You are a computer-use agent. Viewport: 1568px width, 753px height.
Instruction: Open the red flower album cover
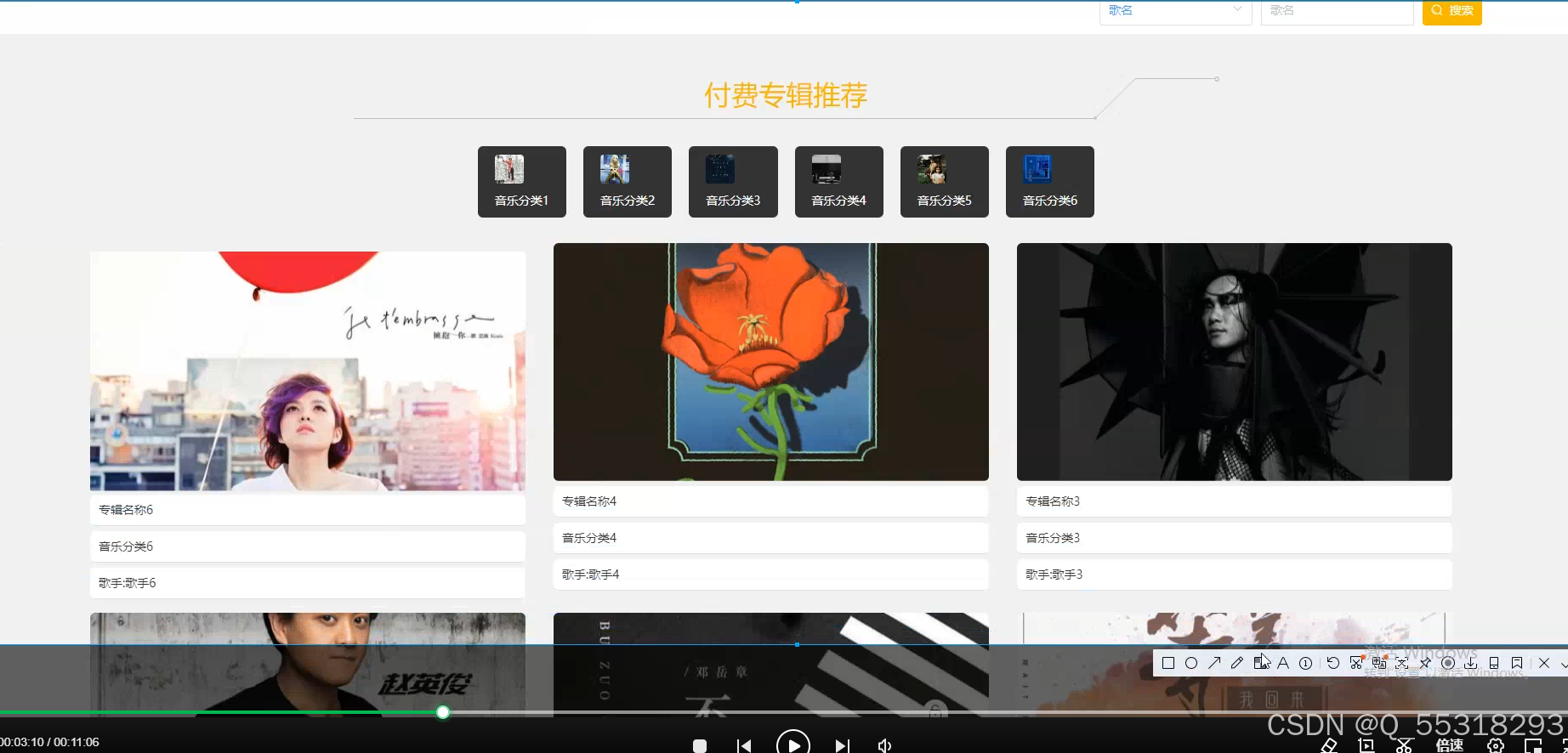771,362
